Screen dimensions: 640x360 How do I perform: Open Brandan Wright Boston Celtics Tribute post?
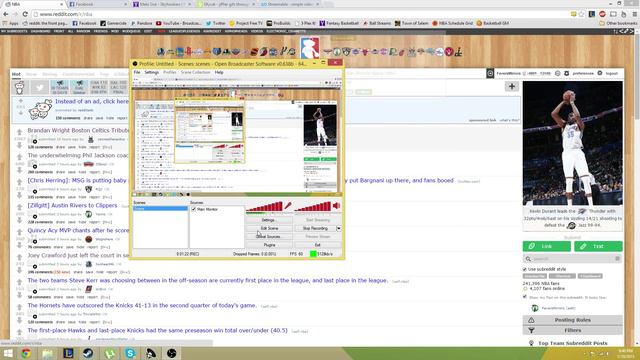(x=78, y=130)
